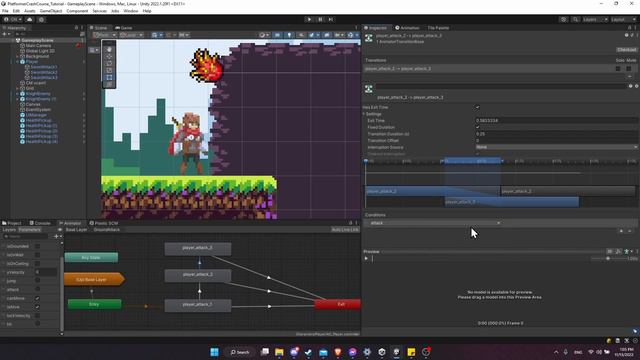The width and height of the screenshot is (640, 360).
Task: Select the player_attack_3 state node
Action: (x=198, y=249)
